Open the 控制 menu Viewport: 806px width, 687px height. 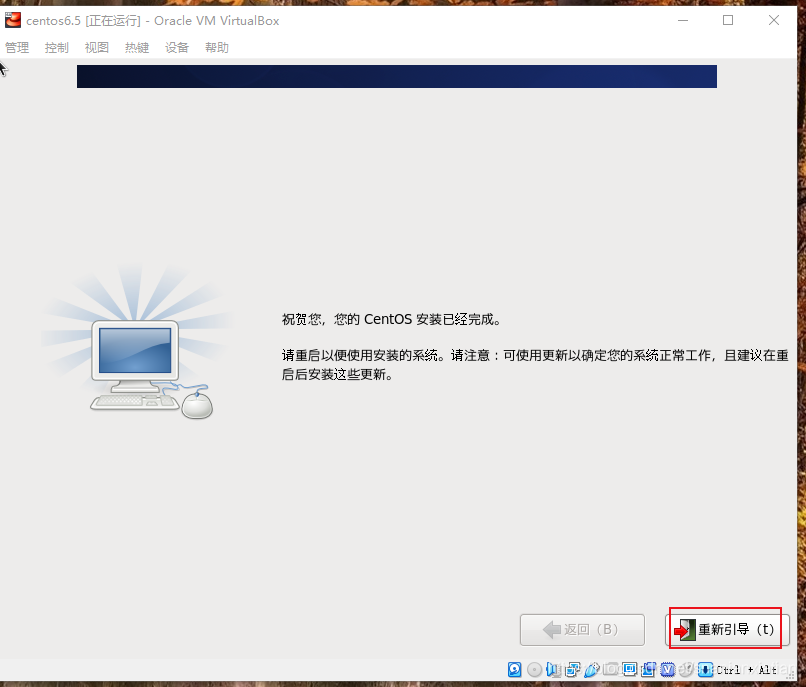(x=57, y=48)
